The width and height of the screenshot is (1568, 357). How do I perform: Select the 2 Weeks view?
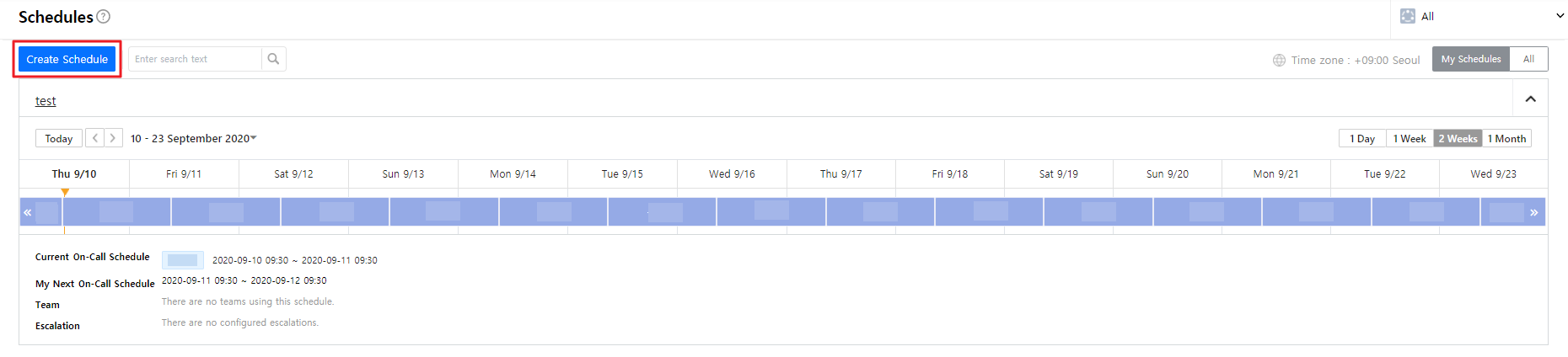[x=1458, y=139]
